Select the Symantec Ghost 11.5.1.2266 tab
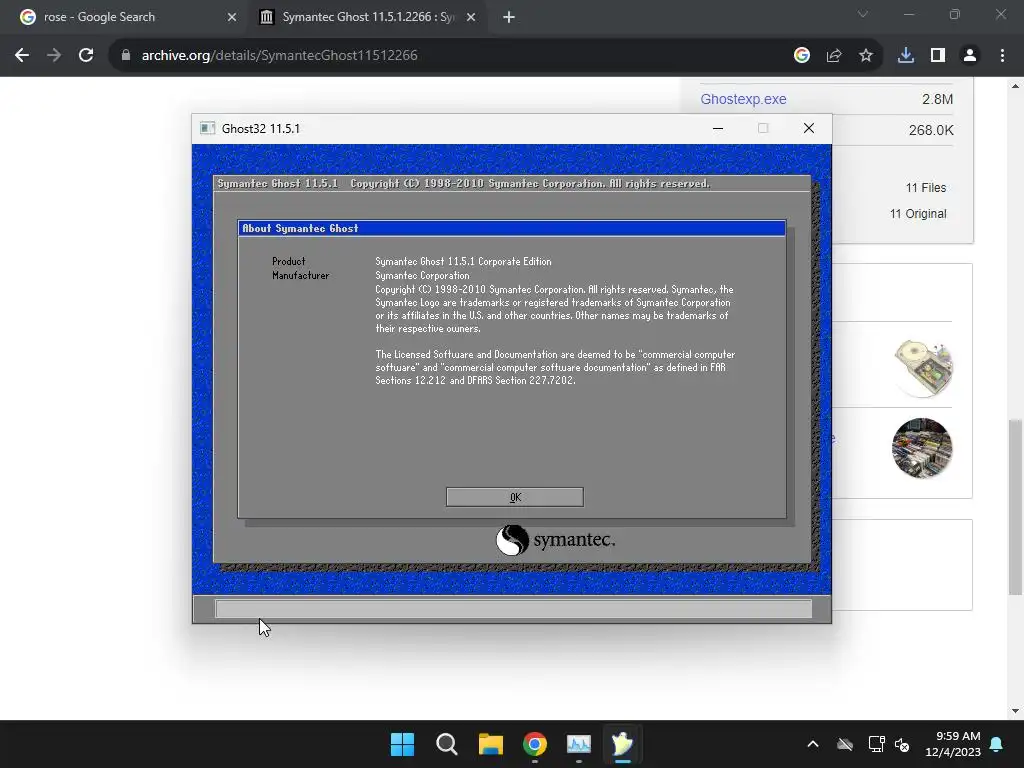This screenshot has height=768, width=1024. 368,17
